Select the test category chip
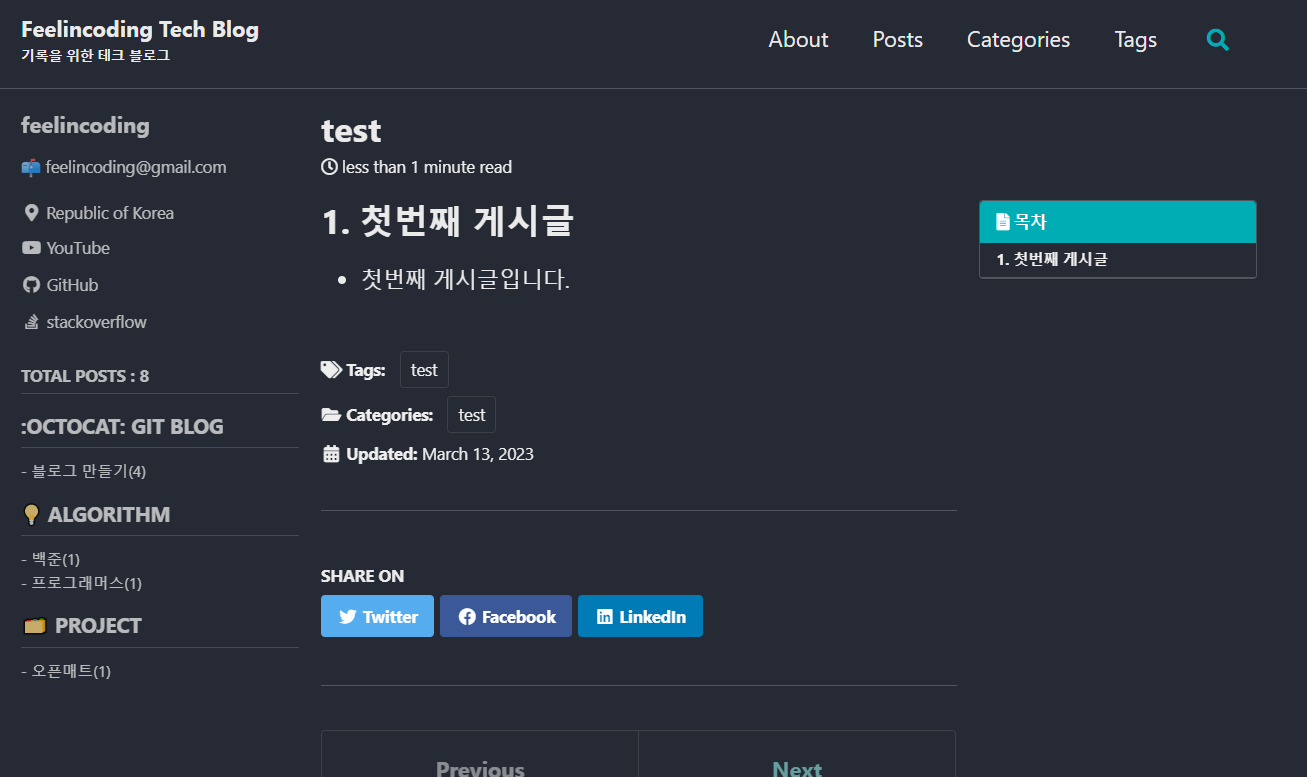Screen dimensions: 1307x777 pyautogui.click(x=471, y=415)
